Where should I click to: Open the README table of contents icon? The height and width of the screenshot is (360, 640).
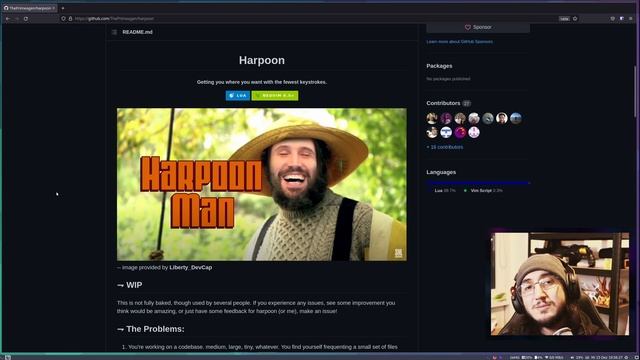pyautogui.click(x=114, y=32)
